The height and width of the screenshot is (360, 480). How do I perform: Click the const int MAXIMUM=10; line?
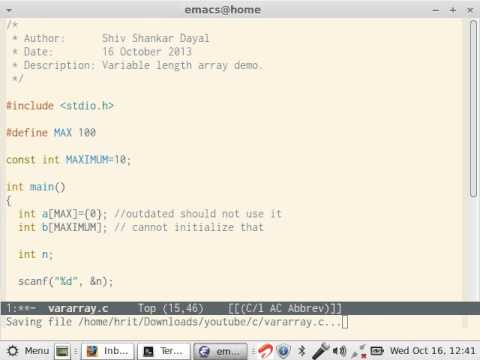[68, 160]
